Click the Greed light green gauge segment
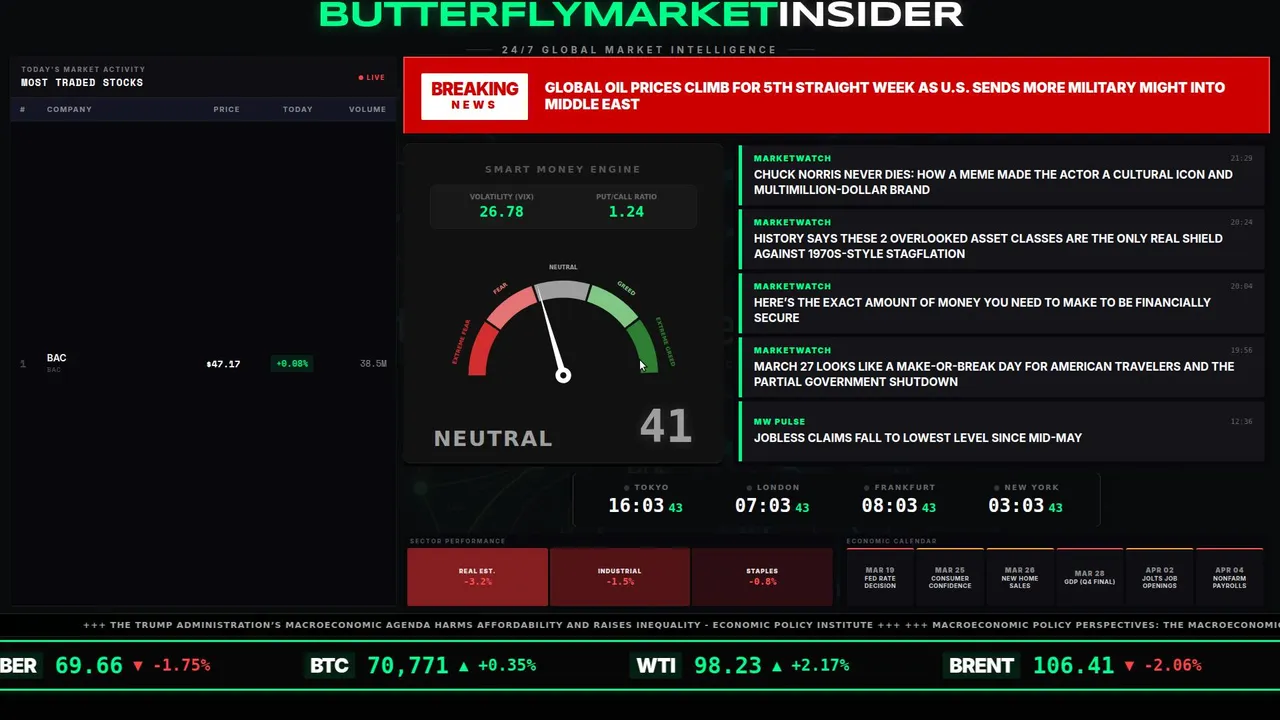This screenshot has height=720, width=1280. tap(612, 305)
